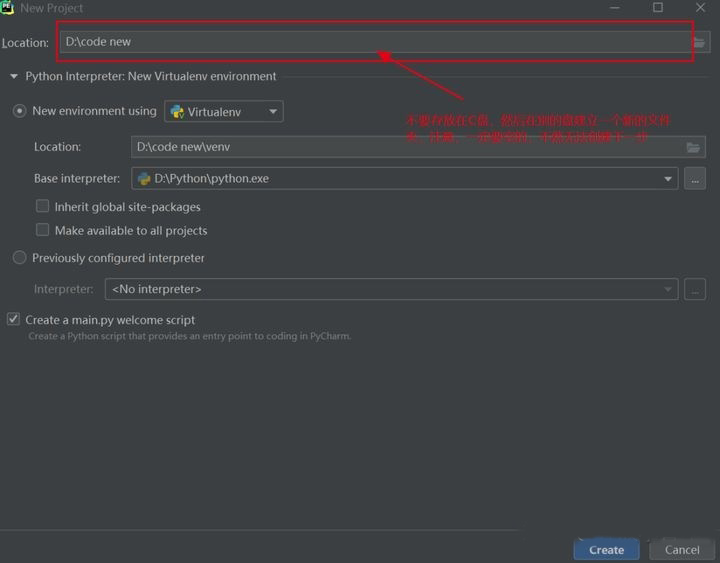
Task: Minimize the New Project window
Action: pyautogui.click(x=614, y=8)
